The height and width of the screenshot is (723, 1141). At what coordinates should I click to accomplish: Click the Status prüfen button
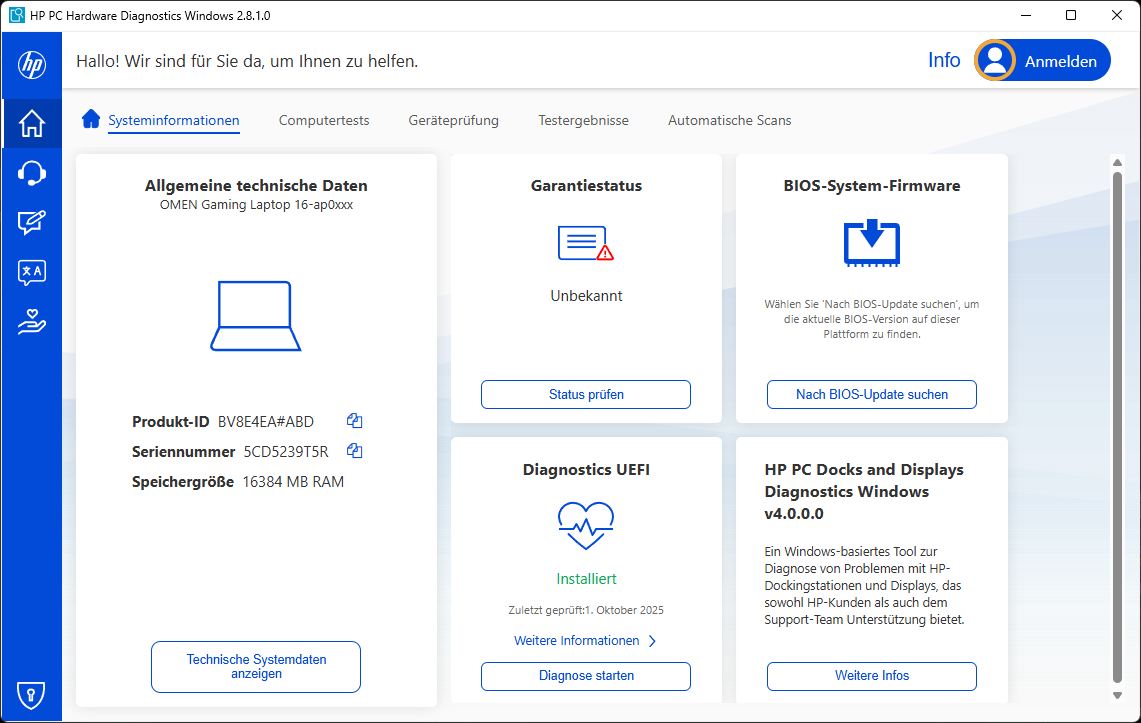586,394
